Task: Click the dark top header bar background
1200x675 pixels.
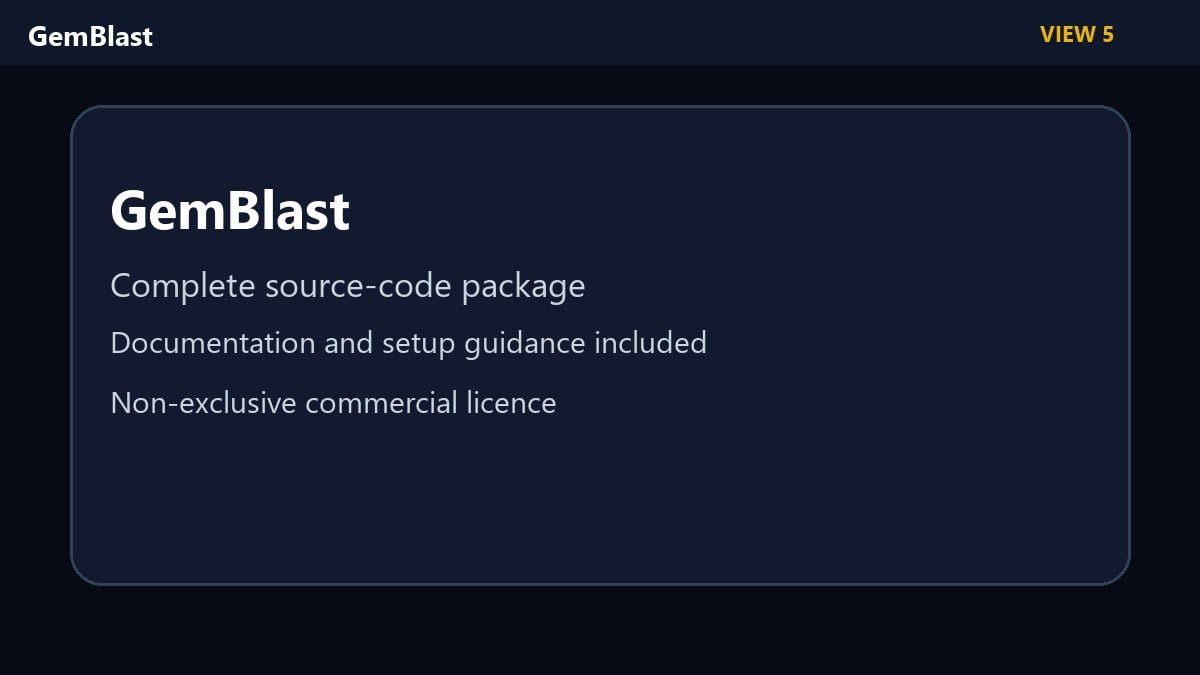Action: tap(600, 33)
